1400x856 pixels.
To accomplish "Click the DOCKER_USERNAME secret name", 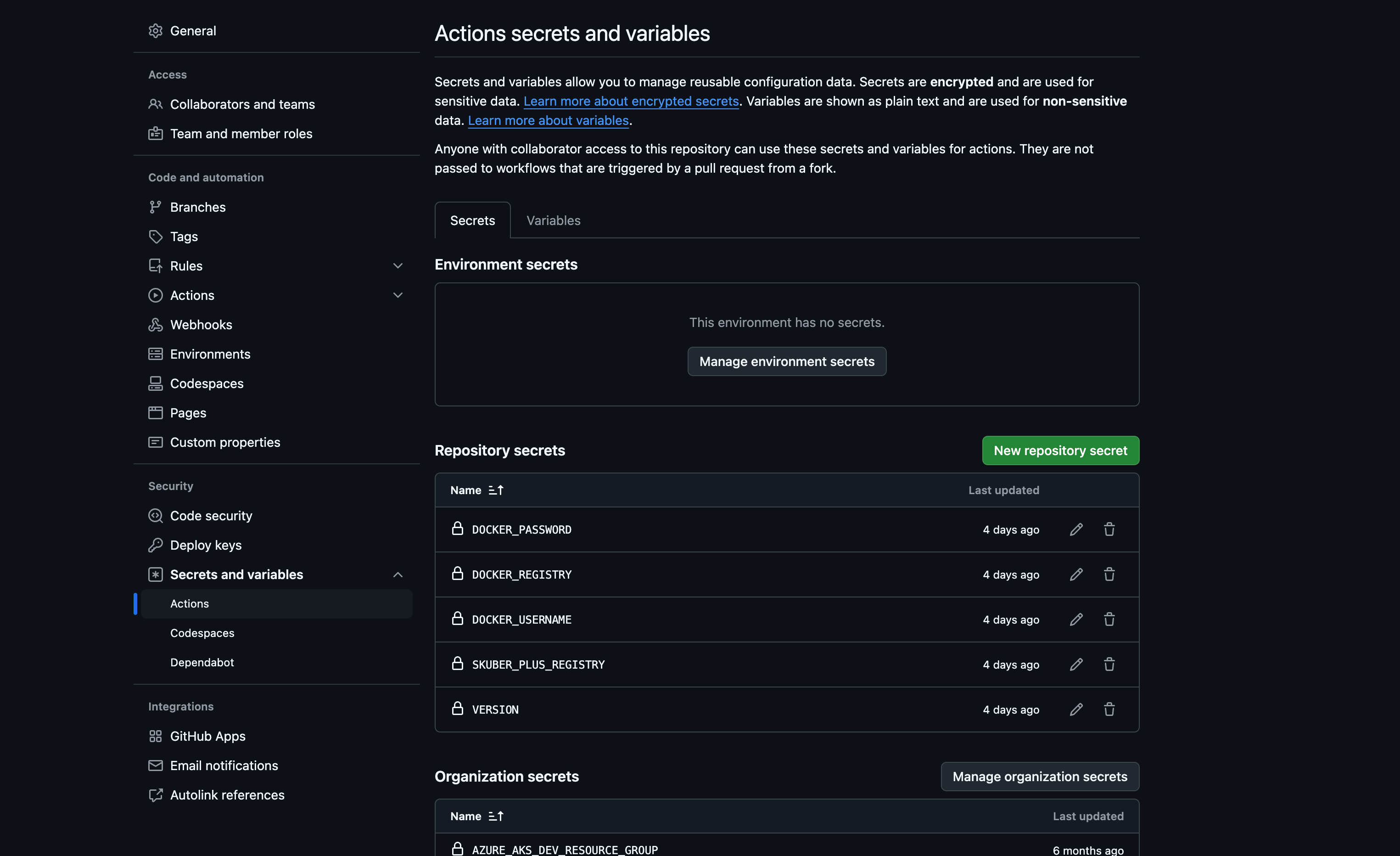I will click(521, 619).
